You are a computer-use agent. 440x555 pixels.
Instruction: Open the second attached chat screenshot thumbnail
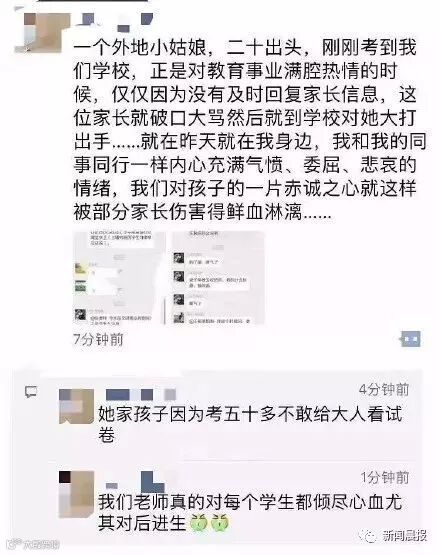tap(218, 278)
